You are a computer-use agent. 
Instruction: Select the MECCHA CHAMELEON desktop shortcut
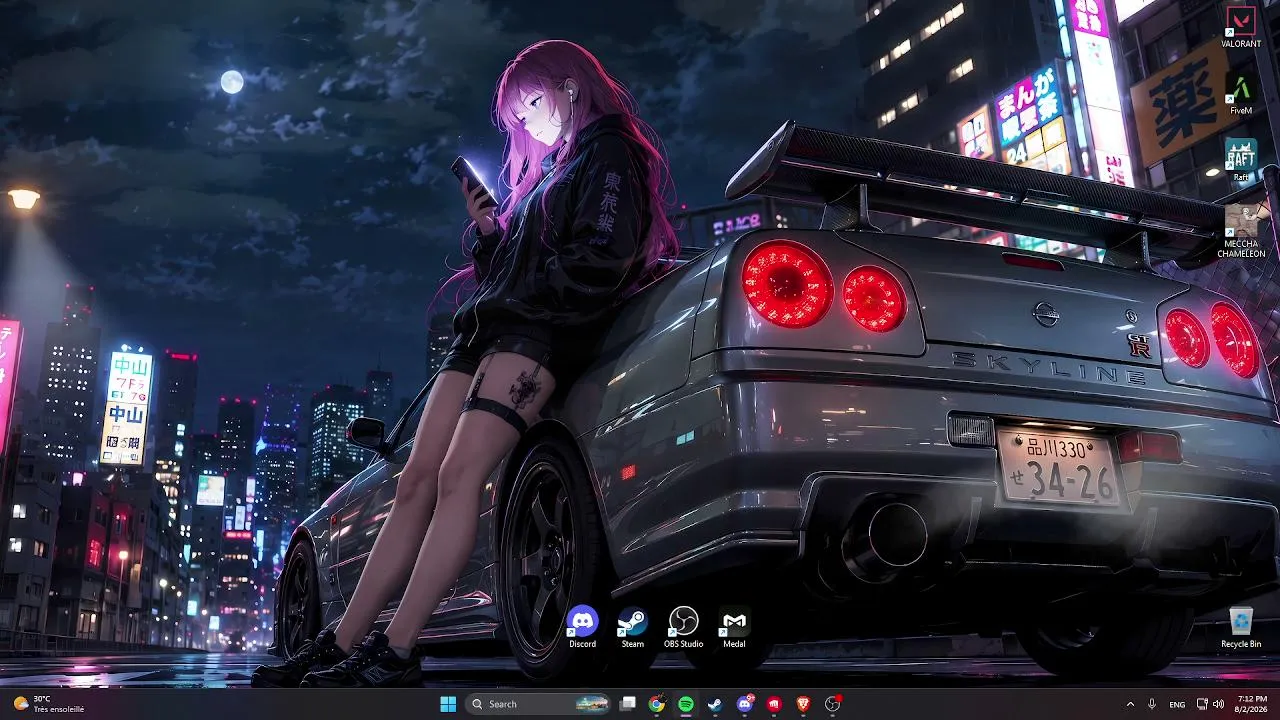click(1241, 232)
